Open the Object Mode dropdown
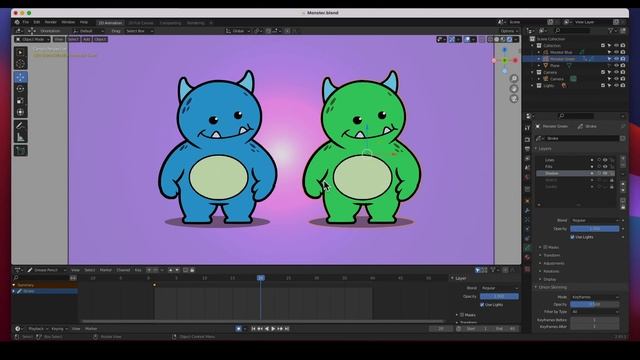The width and height of the screenshot is (640, 360). (32, 39)
